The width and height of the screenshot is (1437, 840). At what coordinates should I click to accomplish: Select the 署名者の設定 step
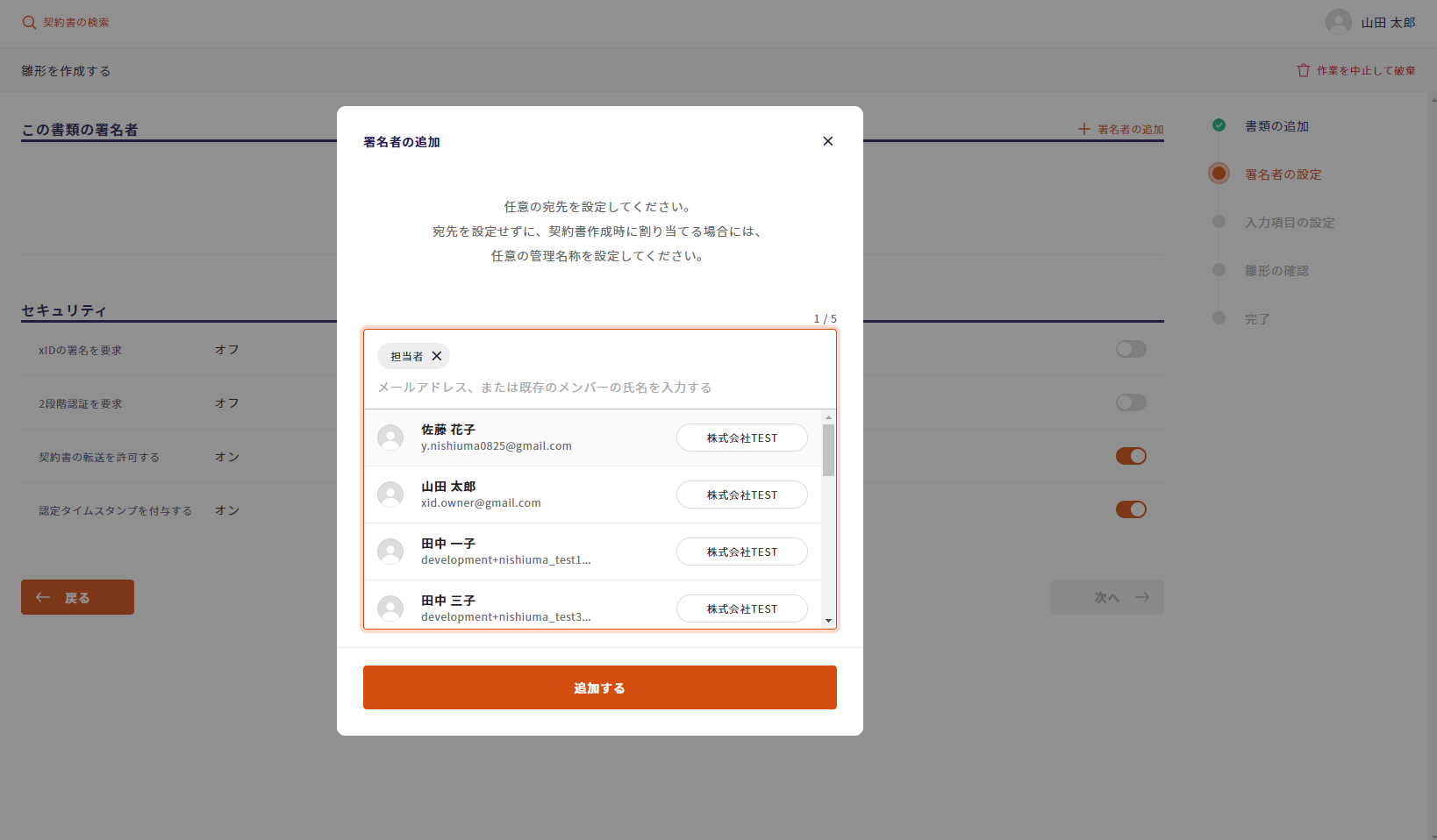[1282, 174]
